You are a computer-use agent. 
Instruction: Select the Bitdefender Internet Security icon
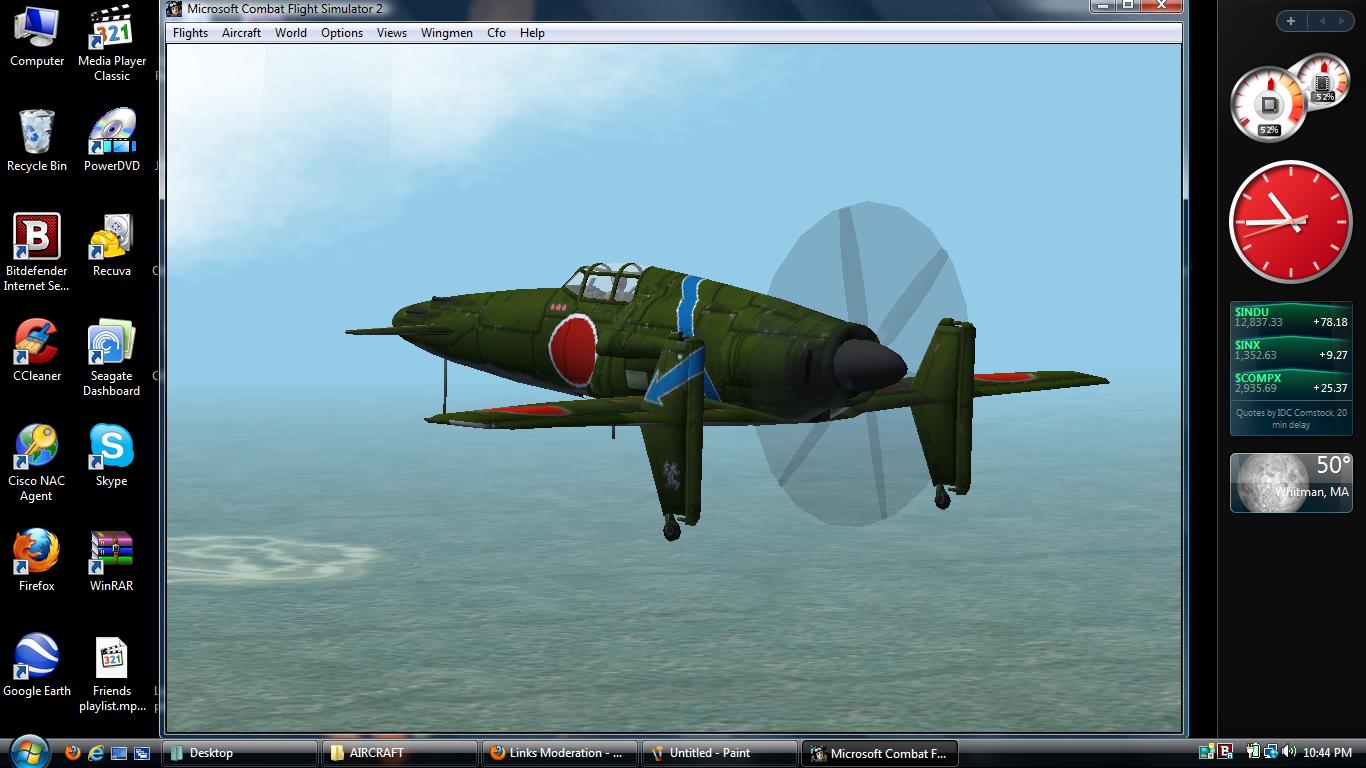[37, 240]
